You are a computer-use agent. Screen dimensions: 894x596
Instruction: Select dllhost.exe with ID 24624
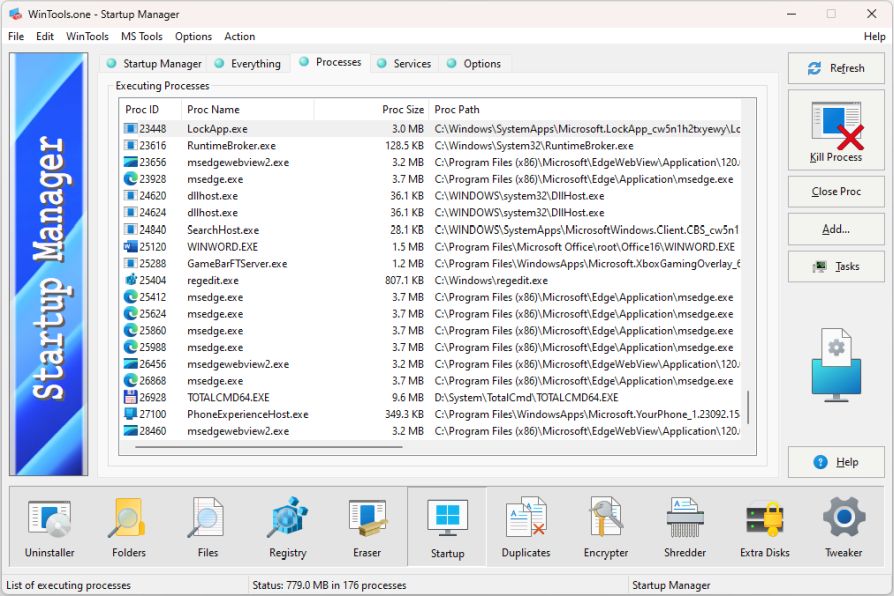pyautogui.click(x=430, y=213)
